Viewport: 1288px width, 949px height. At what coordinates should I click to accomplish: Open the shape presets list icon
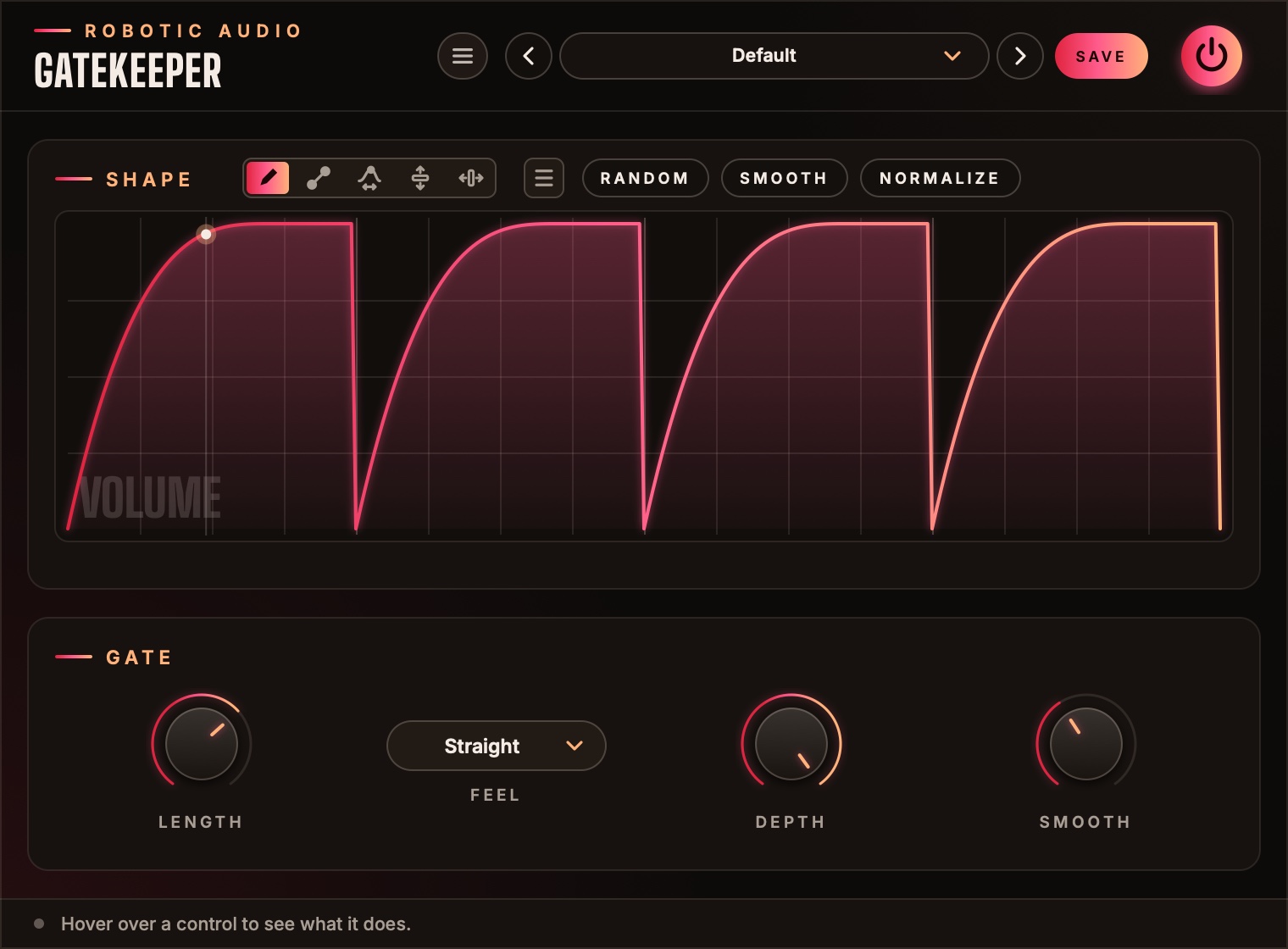point(544,178)
